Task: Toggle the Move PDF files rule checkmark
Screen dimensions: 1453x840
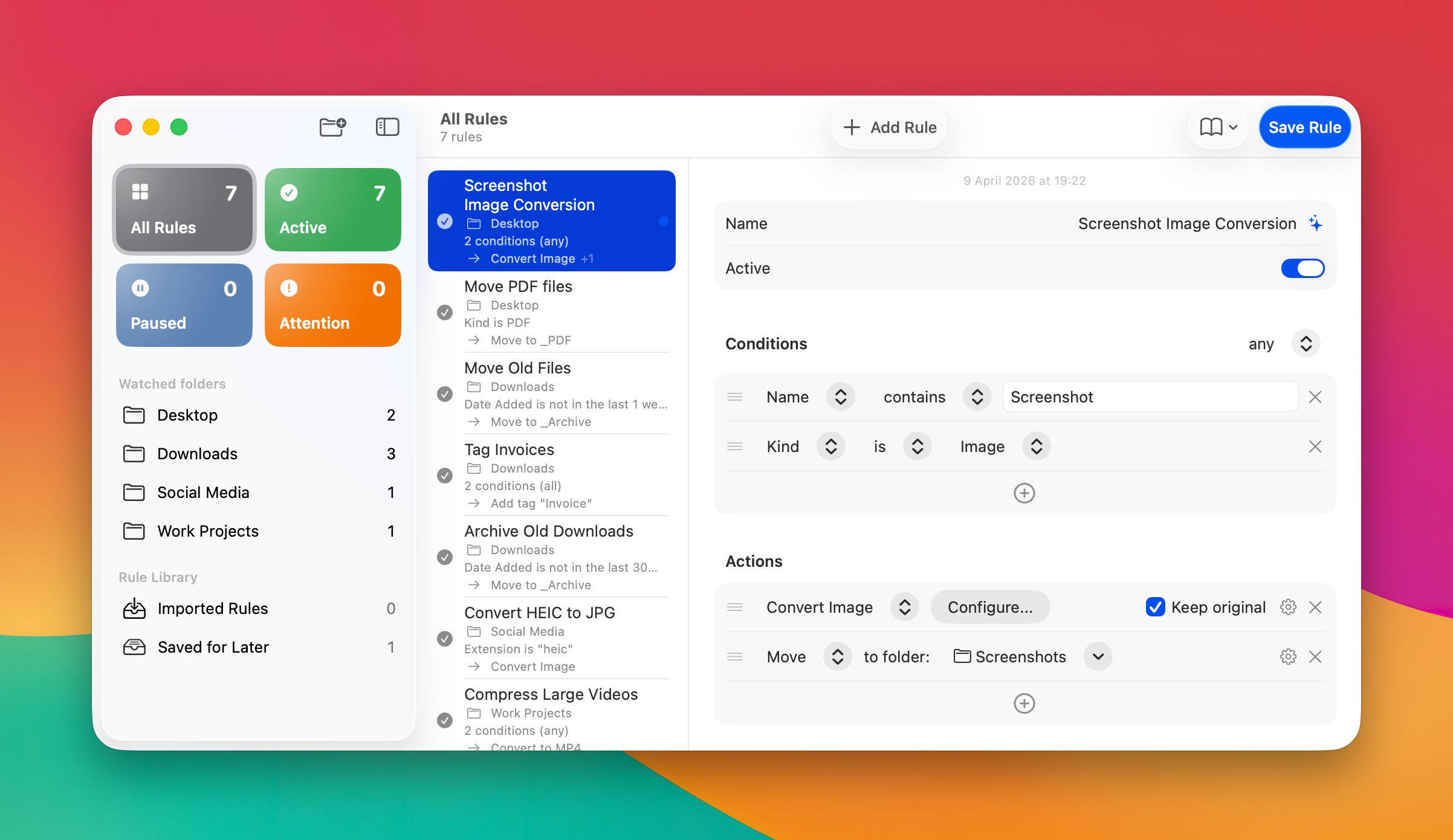Action: coord(445,312)
